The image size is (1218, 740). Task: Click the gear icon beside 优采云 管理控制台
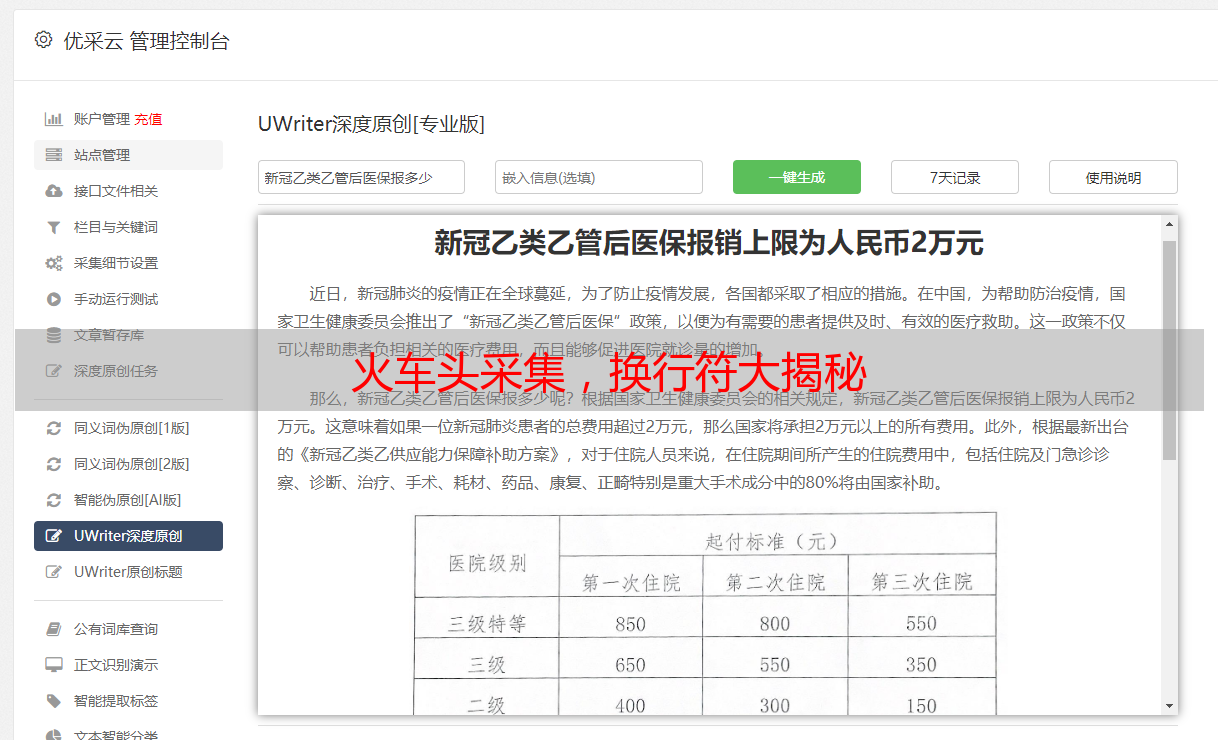pyautogui.click(x=43, y=40)
